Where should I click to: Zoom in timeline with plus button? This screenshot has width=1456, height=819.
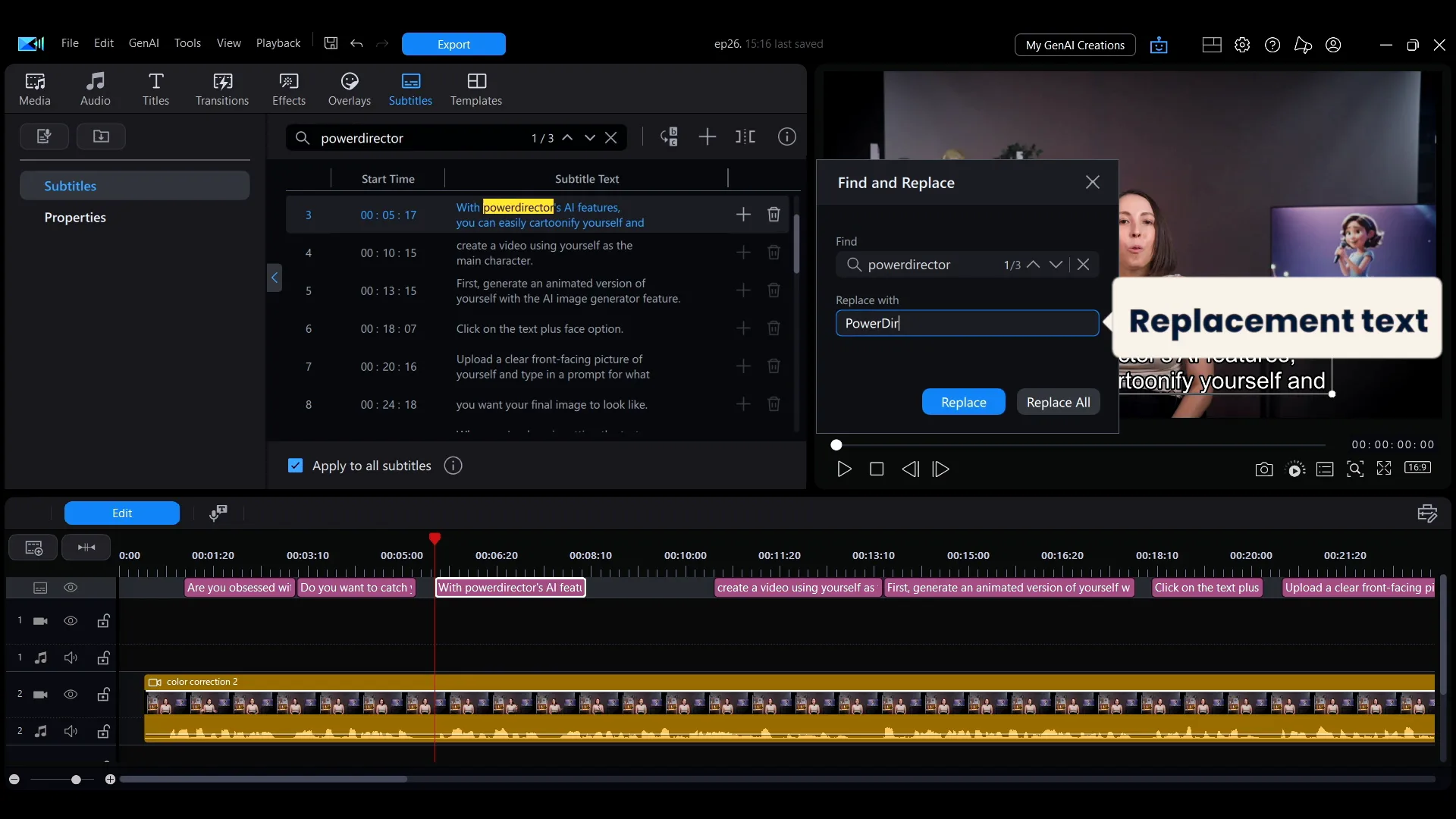point(110,780)
